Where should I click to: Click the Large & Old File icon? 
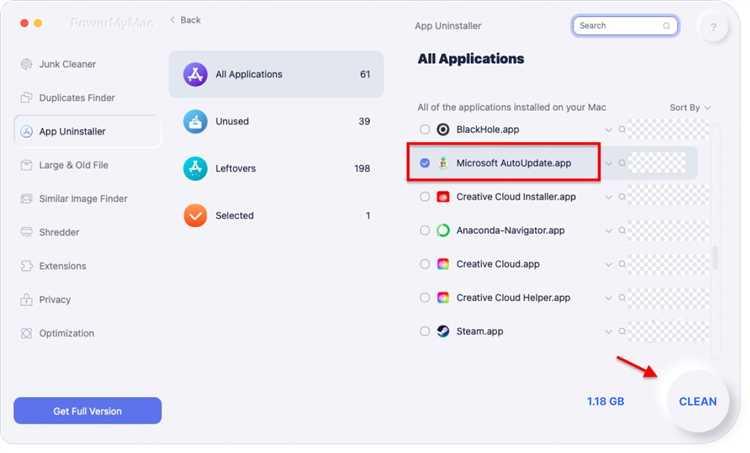[x=27, y=165]
